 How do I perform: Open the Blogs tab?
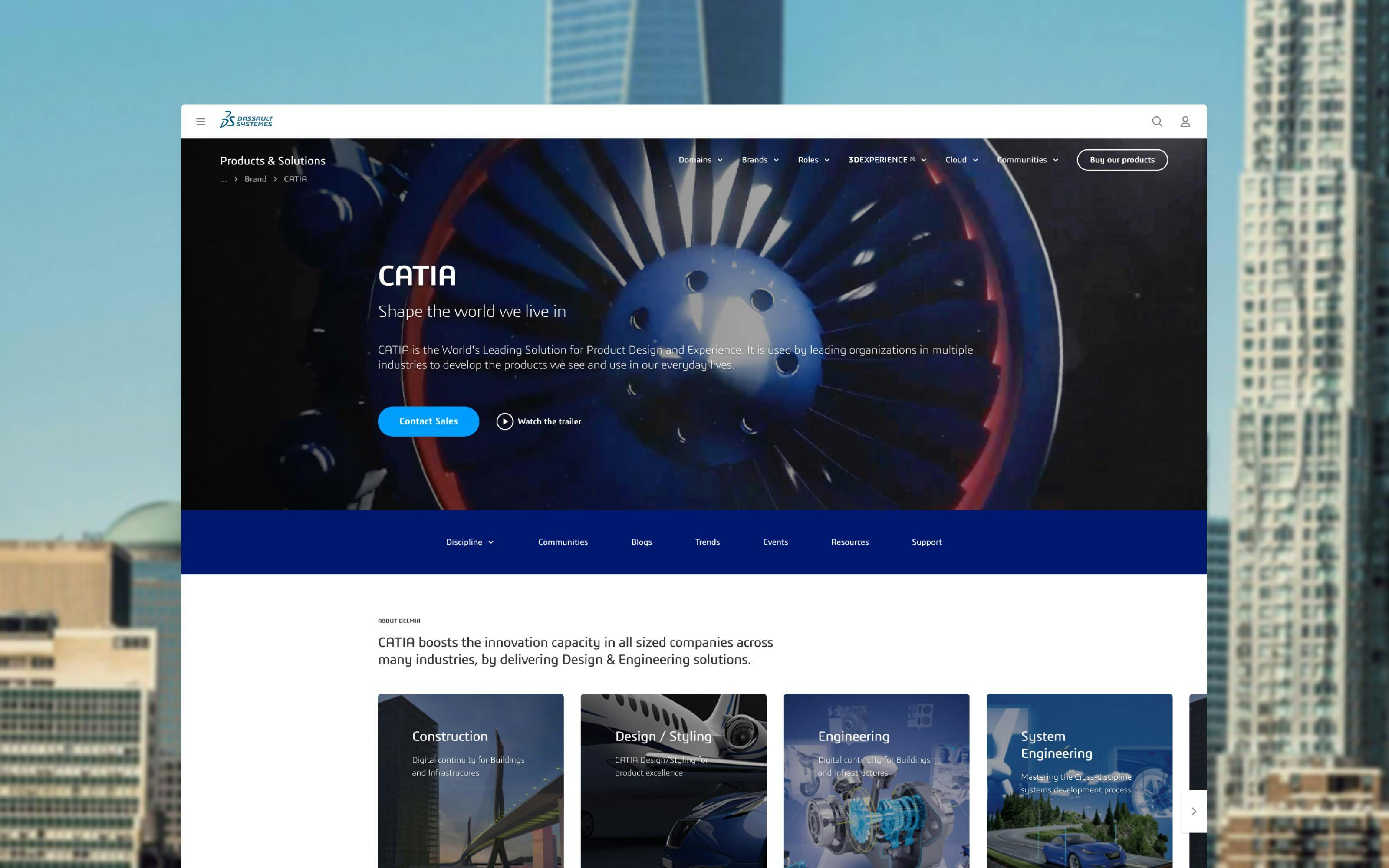[x=641, y=542]
